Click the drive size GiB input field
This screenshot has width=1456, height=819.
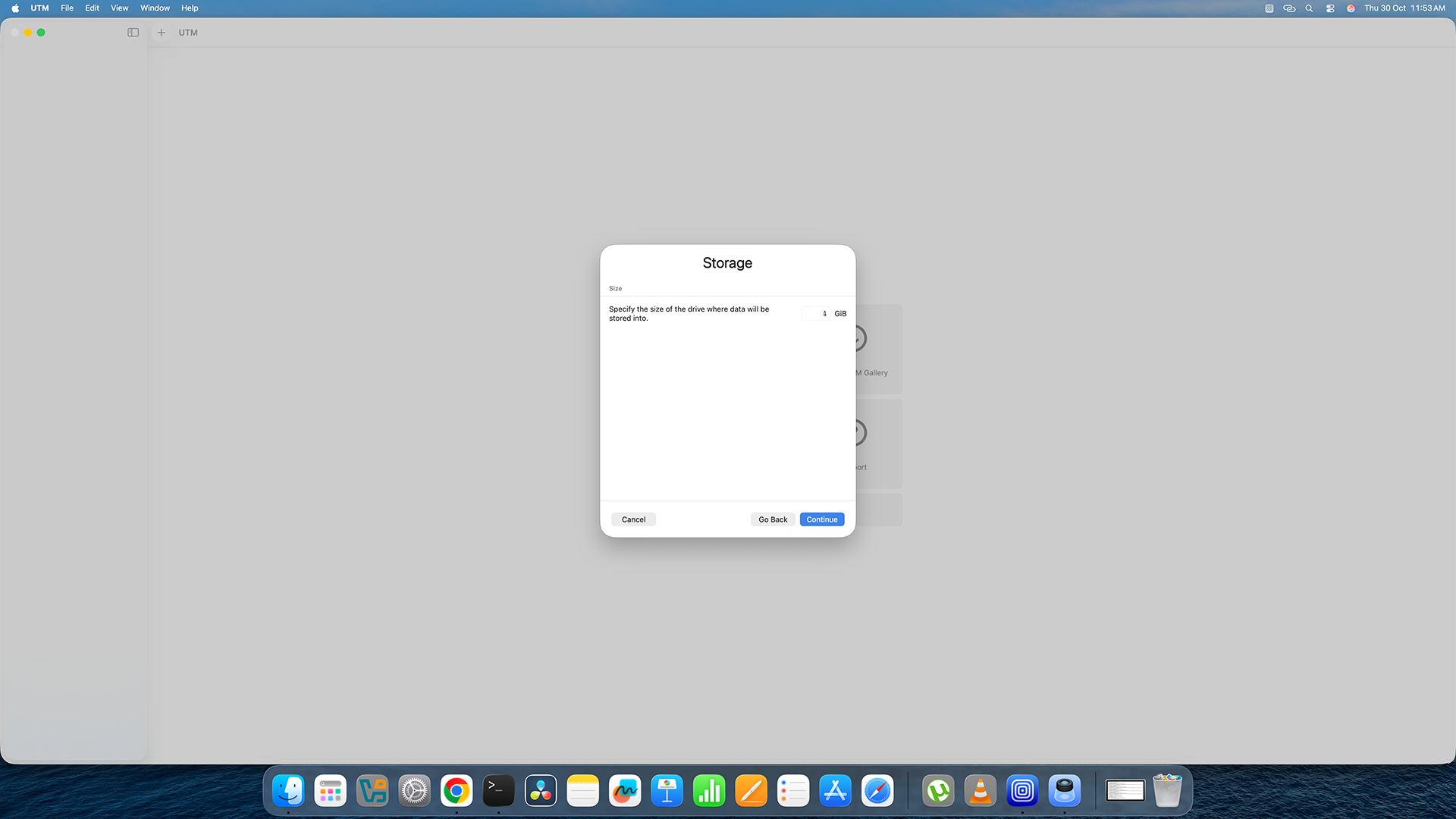click(815, 313)
